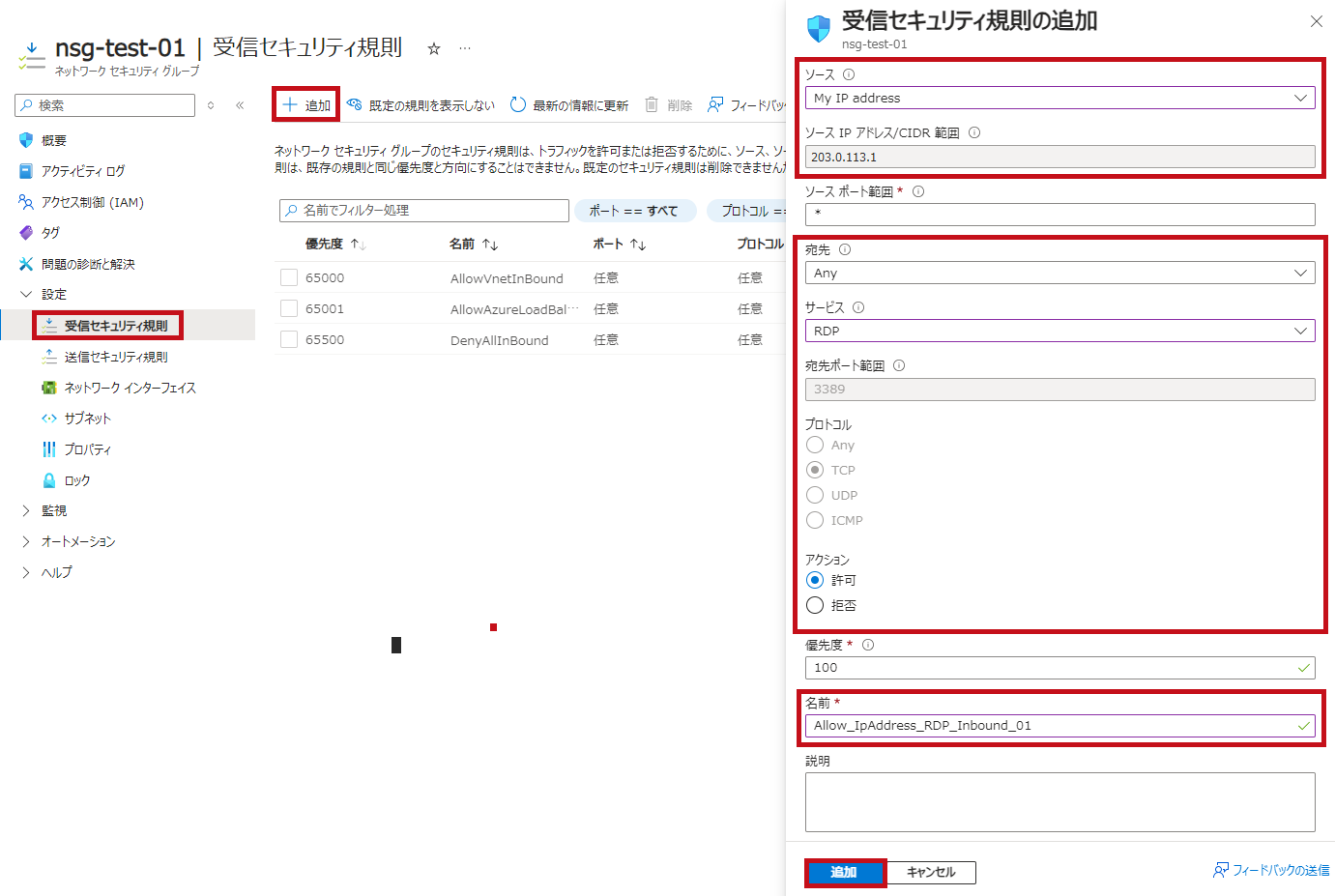Screen dimensions: 1335x896
Task: Close the 受信セキュリティ規則の追加 panel
Action: 1317,21
